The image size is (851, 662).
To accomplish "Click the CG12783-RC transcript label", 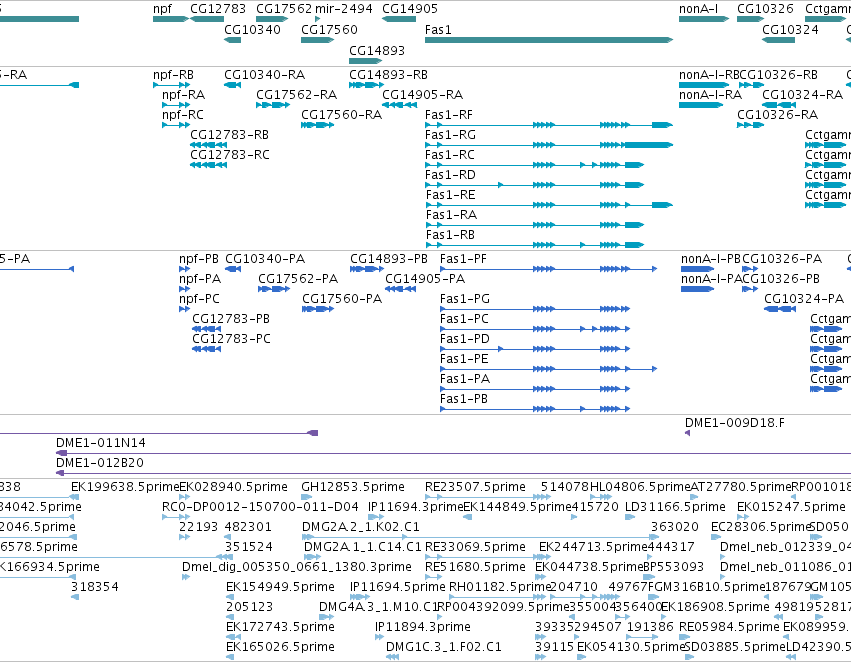I will pos(230,155).
